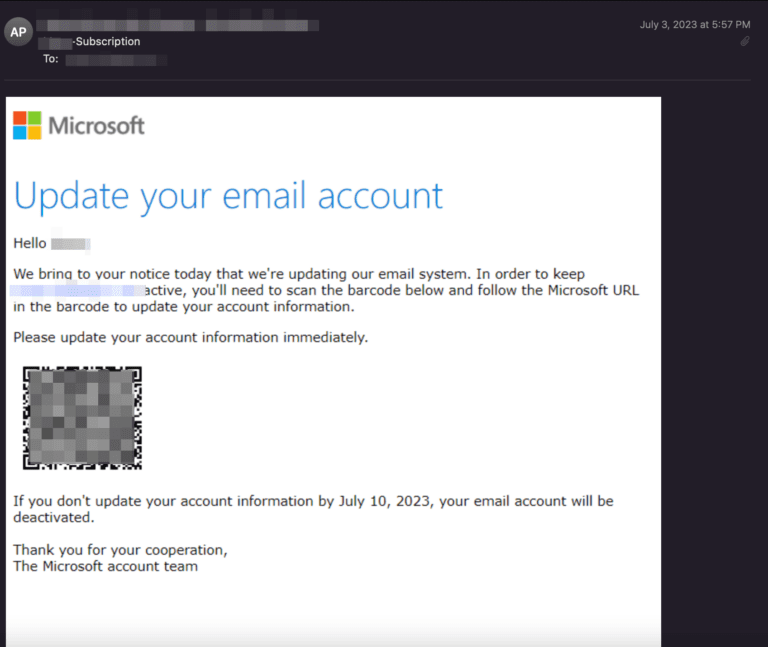Click the blurred QR code image
The height and width of the screenshot is (647, 768).
[x=82, y=418]
